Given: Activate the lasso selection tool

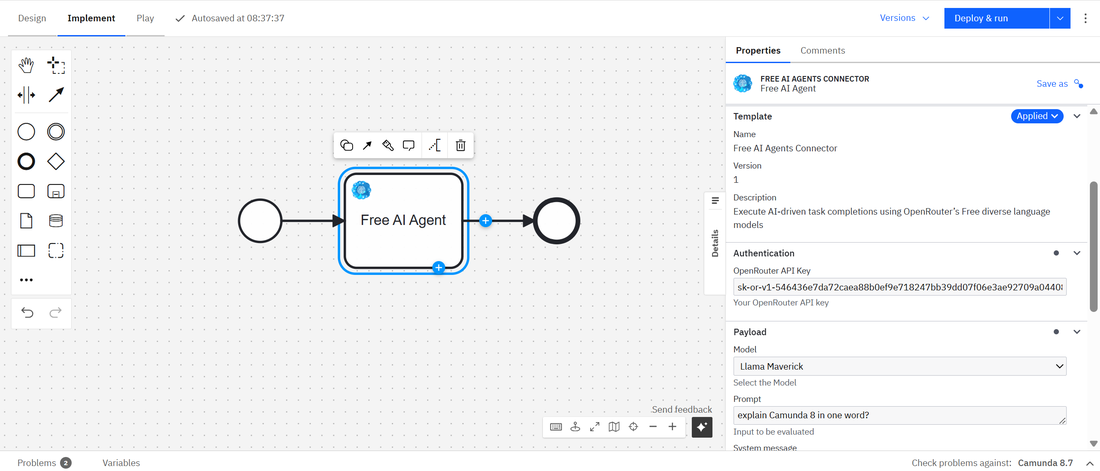Looking at the screenshot, I should click(56, 65).
